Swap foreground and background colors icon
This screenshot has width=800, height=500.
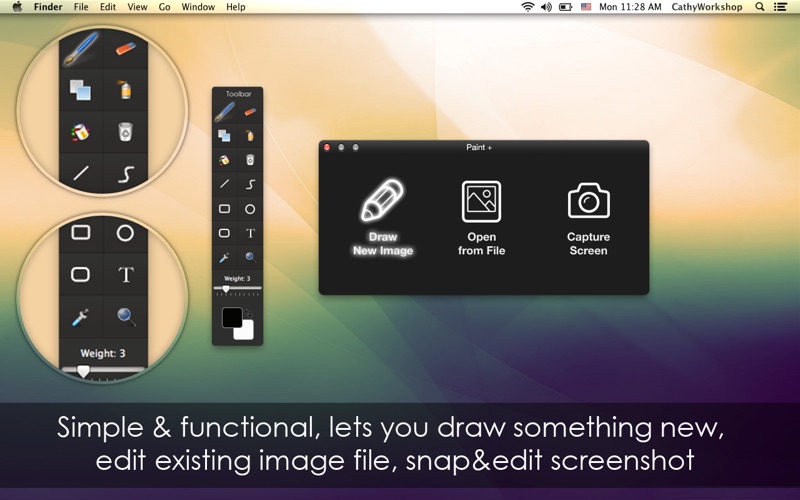click(248, 313)
